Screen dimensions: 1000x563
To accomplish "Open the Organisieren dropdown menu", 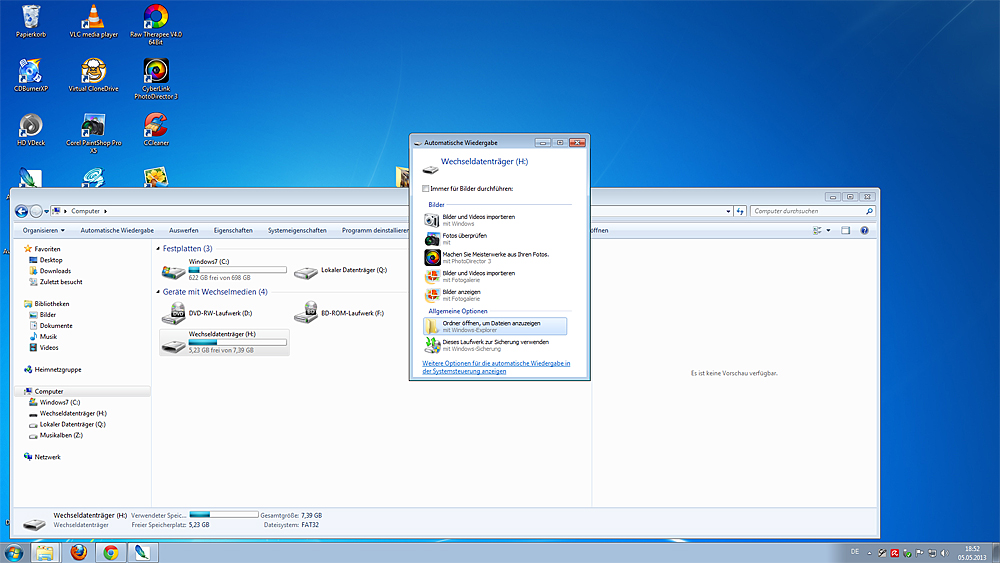I will (43, 230).
